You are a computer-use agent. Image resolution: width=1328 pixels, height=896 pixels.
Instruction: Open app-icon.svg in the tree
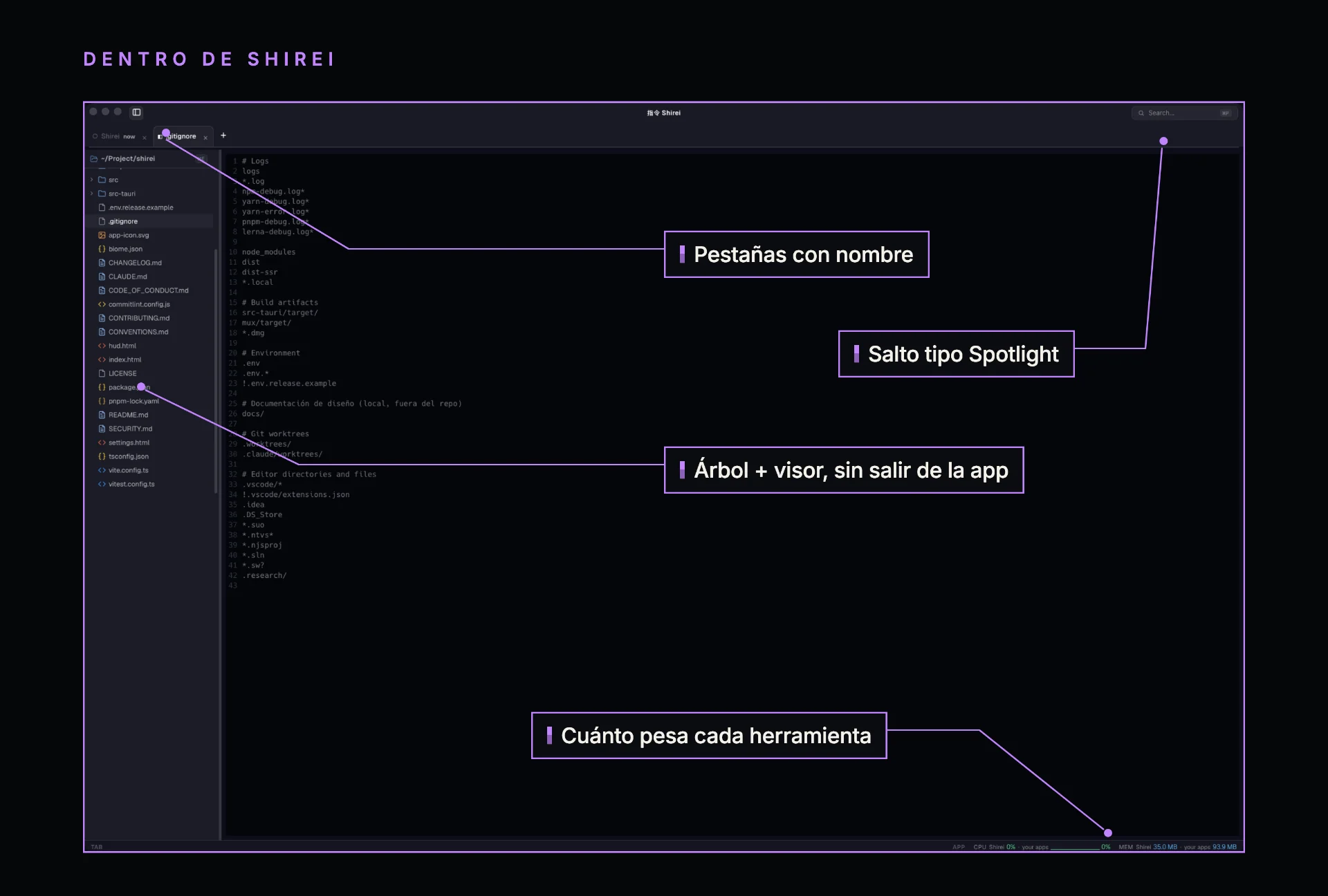129,235
